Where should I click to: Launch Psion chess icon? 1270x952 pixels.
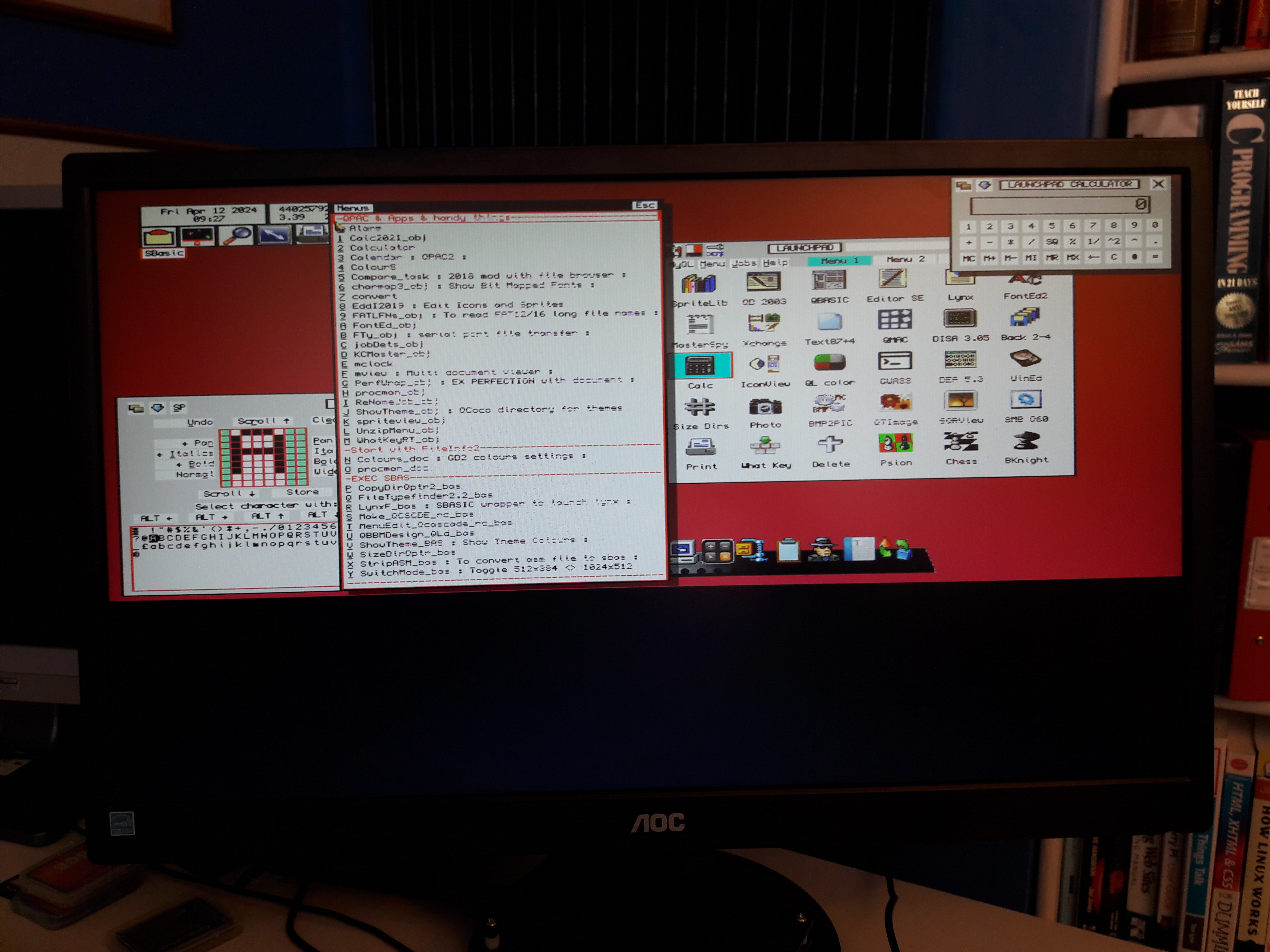[896, 444]
